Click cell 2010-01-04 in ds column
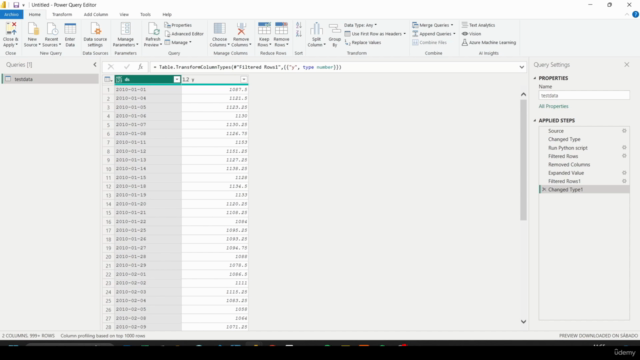 click(148, 98)
